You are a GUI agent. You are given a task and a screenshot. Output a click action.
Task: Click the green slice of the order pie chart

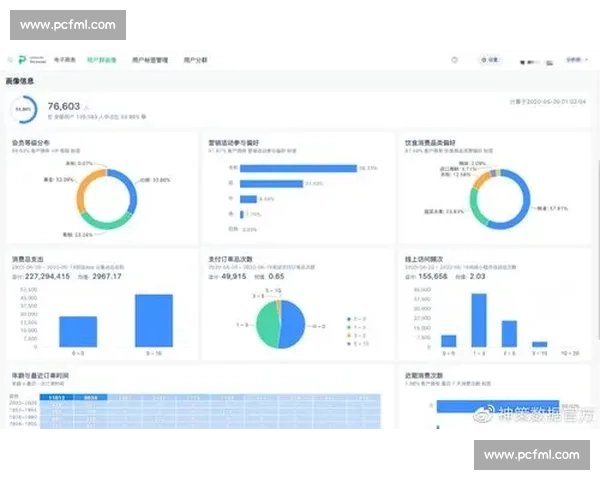point(267,323)
